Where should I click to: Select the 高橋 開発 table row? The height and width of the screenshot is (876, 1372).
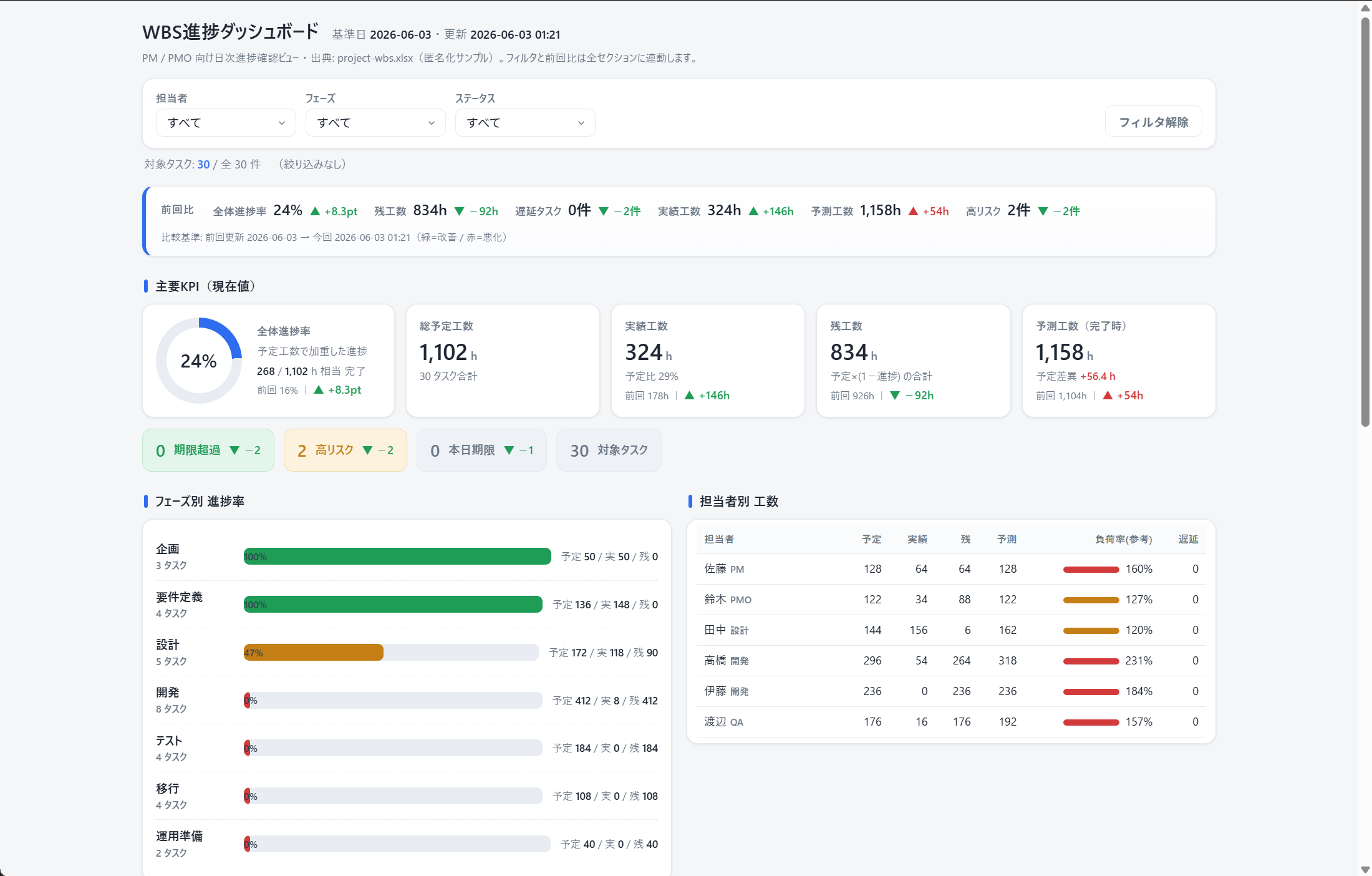[x=951, y=661]
